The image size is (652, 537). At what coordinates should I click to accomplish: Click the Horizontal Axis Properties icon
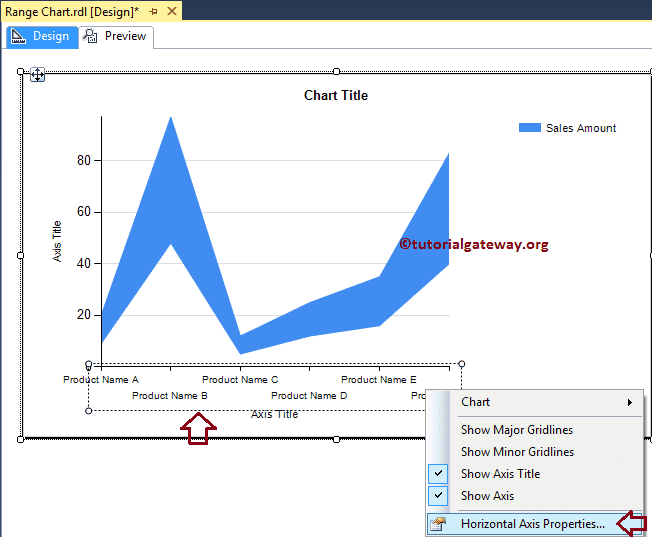pyautogui.click(x=438, y=524)
